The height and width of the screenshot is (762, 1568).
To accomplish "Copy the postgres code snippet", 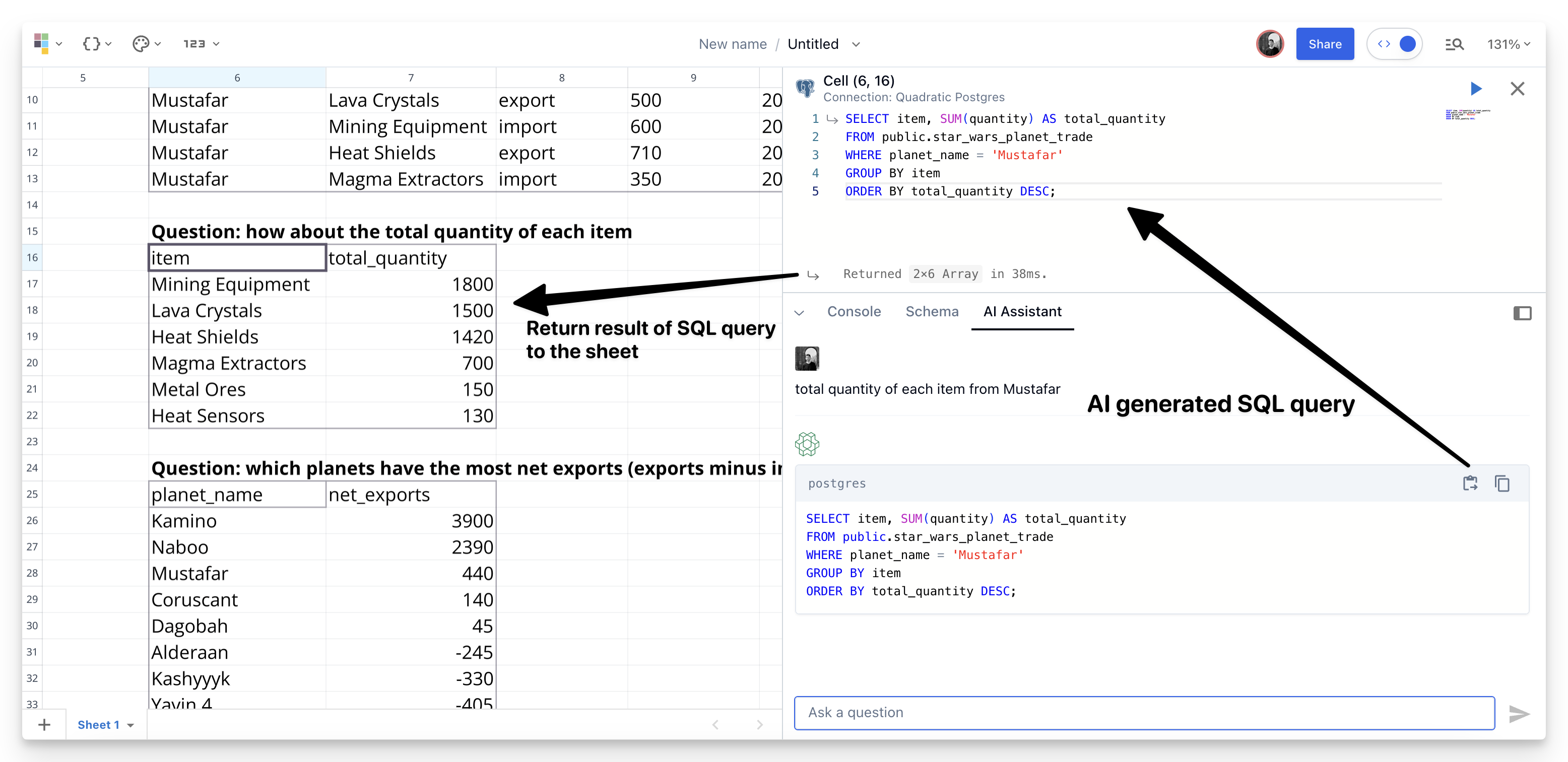I will [1501, 483].
